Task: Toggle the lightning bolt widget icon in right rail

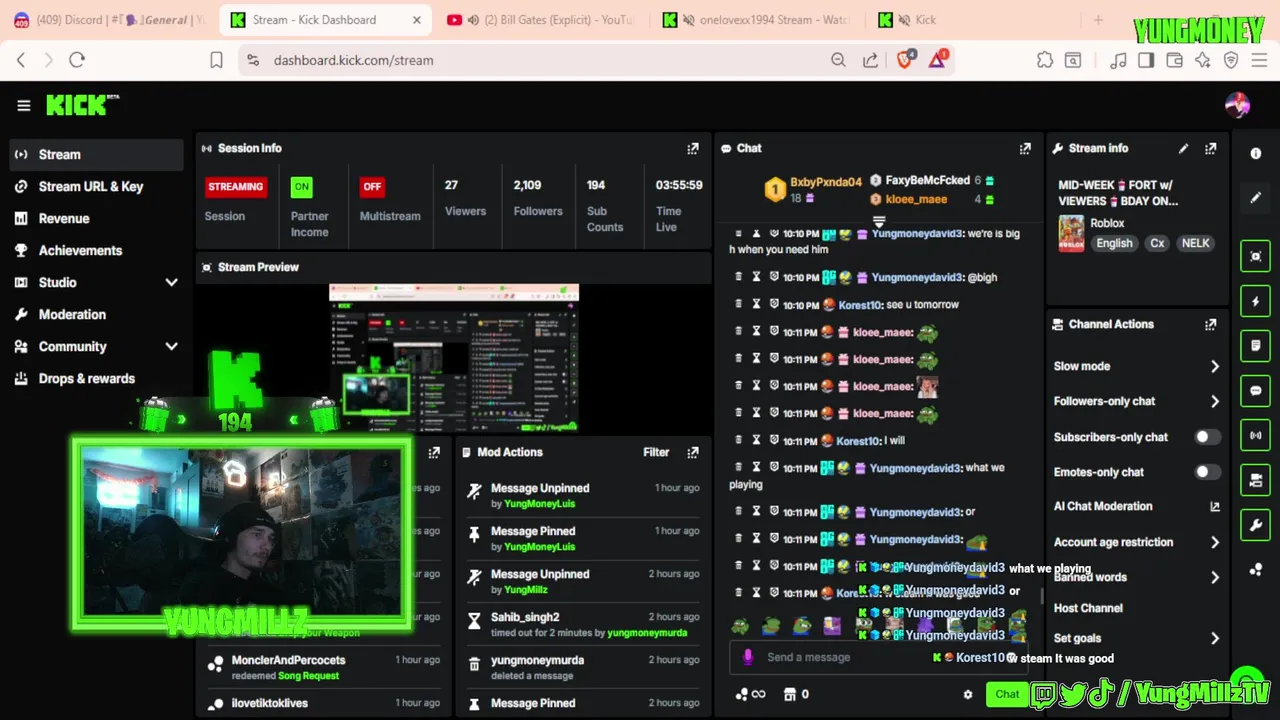Action: click(x=1256, y=301)
